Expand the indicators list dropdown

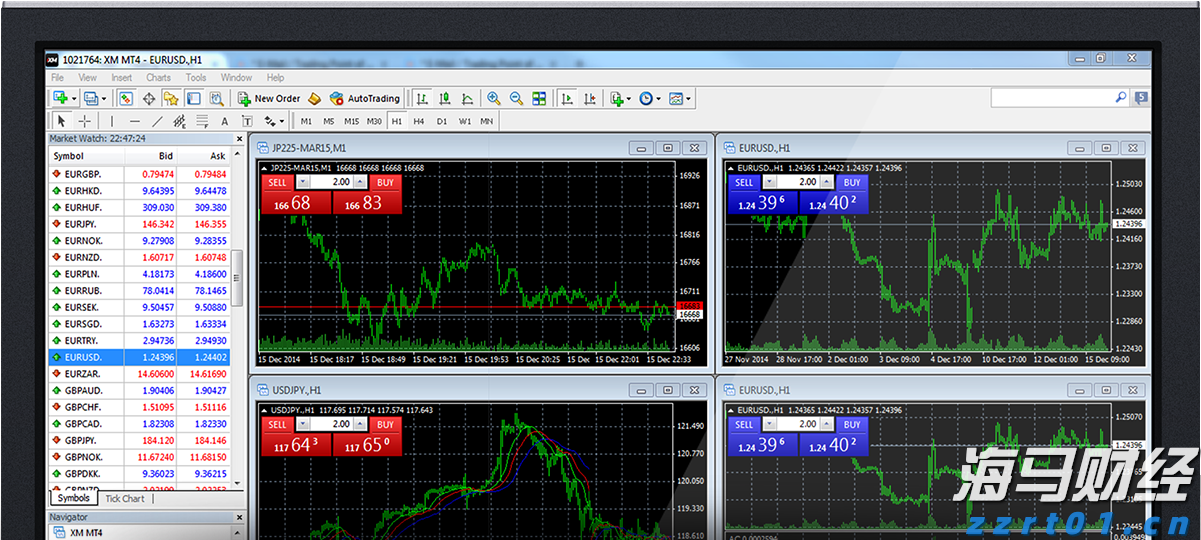pos(628,99)
